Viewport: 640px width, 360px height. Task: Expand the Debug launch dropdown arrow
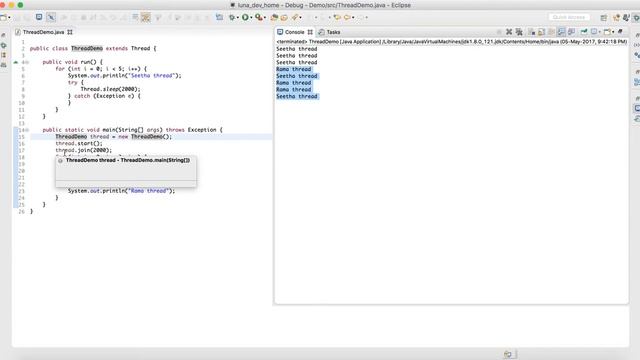pyautogui.click(x=238, y=18)
